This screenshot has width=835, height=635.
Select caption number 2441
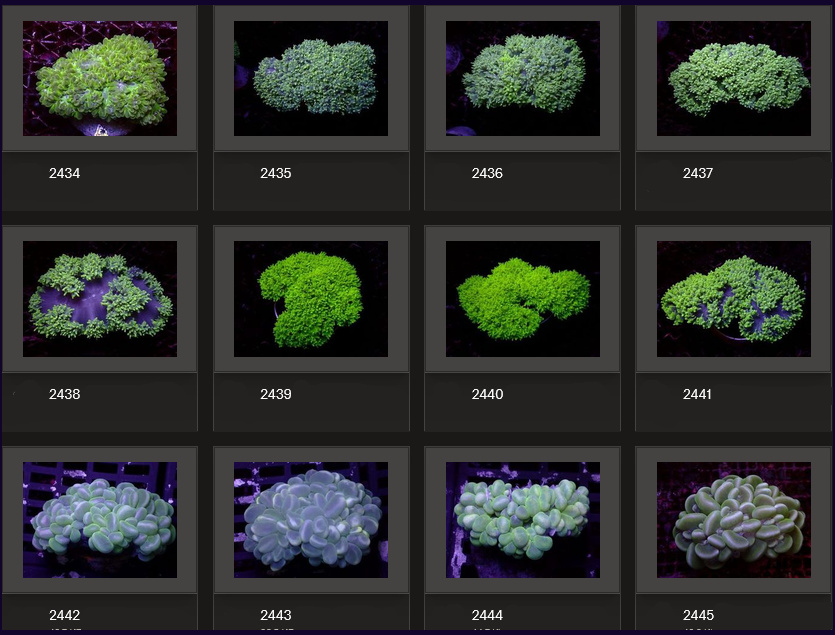(698, 394)
